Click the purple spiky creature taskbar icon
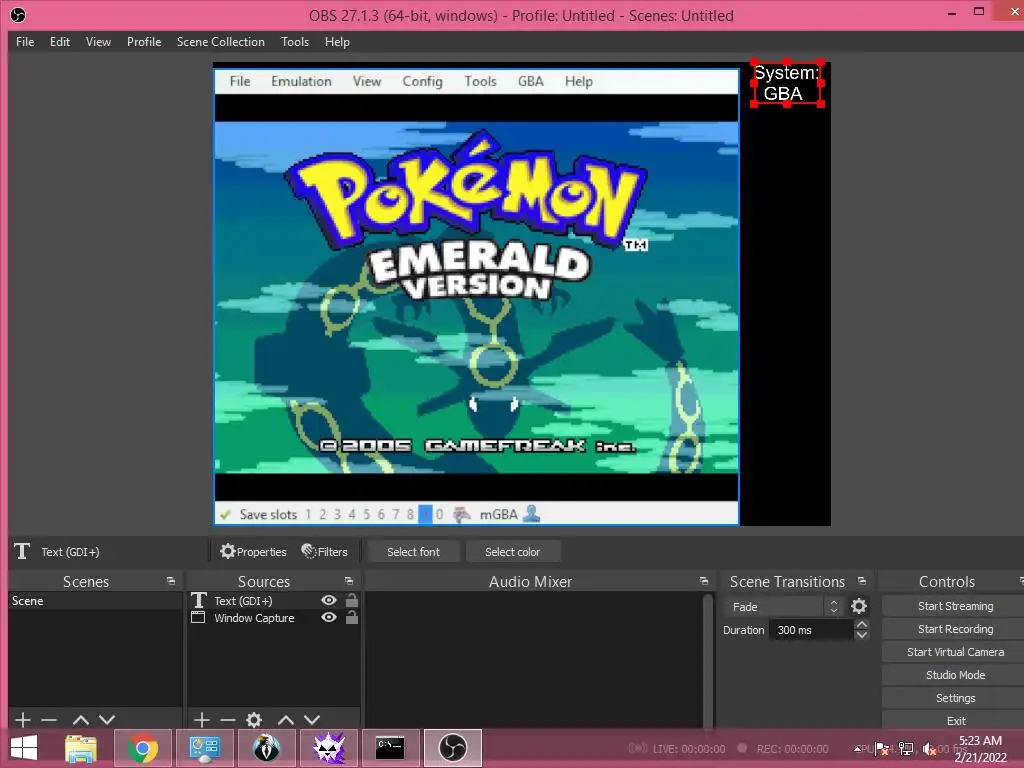Screen dimensions: 1024x768 tap(329, 748)
